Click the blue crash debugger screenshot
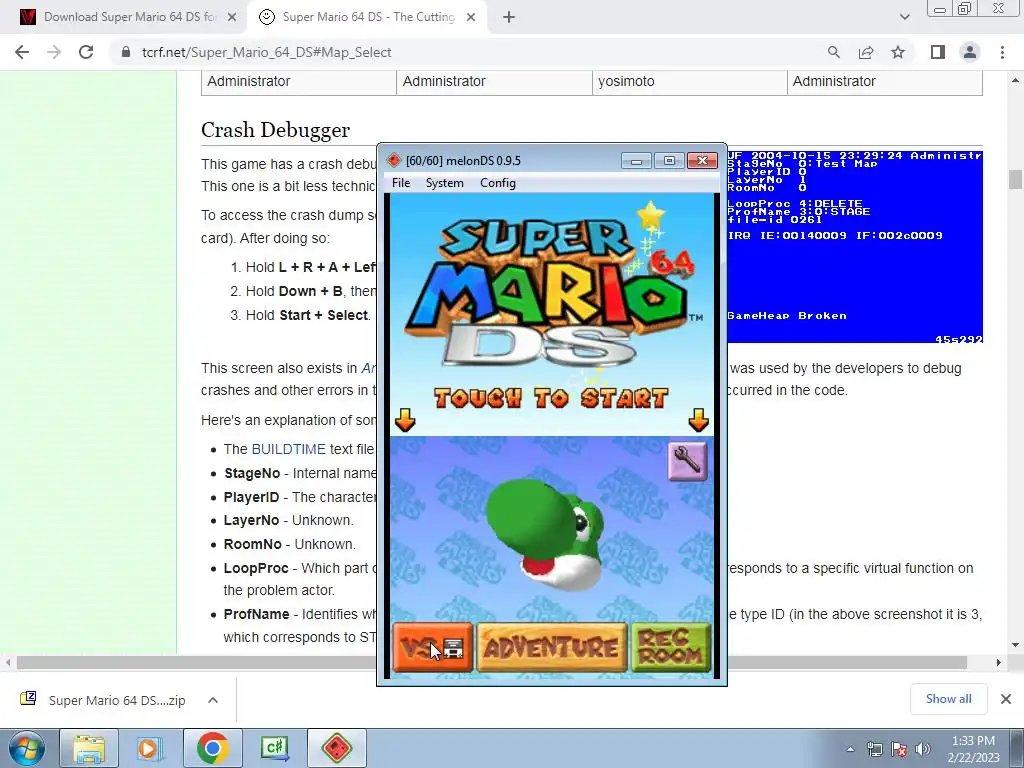The height and width of the screenshot is (768, 1024). point(855,247)
